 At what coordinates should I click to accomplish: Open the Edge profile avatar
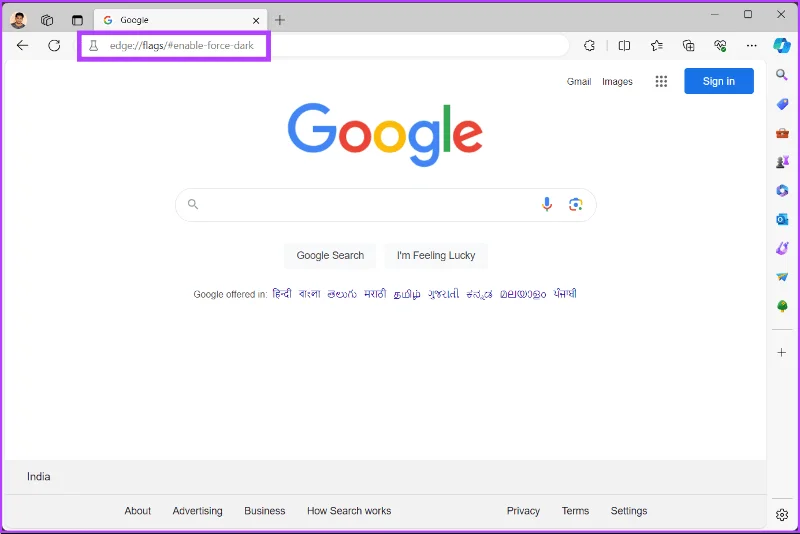coord(18,20)
